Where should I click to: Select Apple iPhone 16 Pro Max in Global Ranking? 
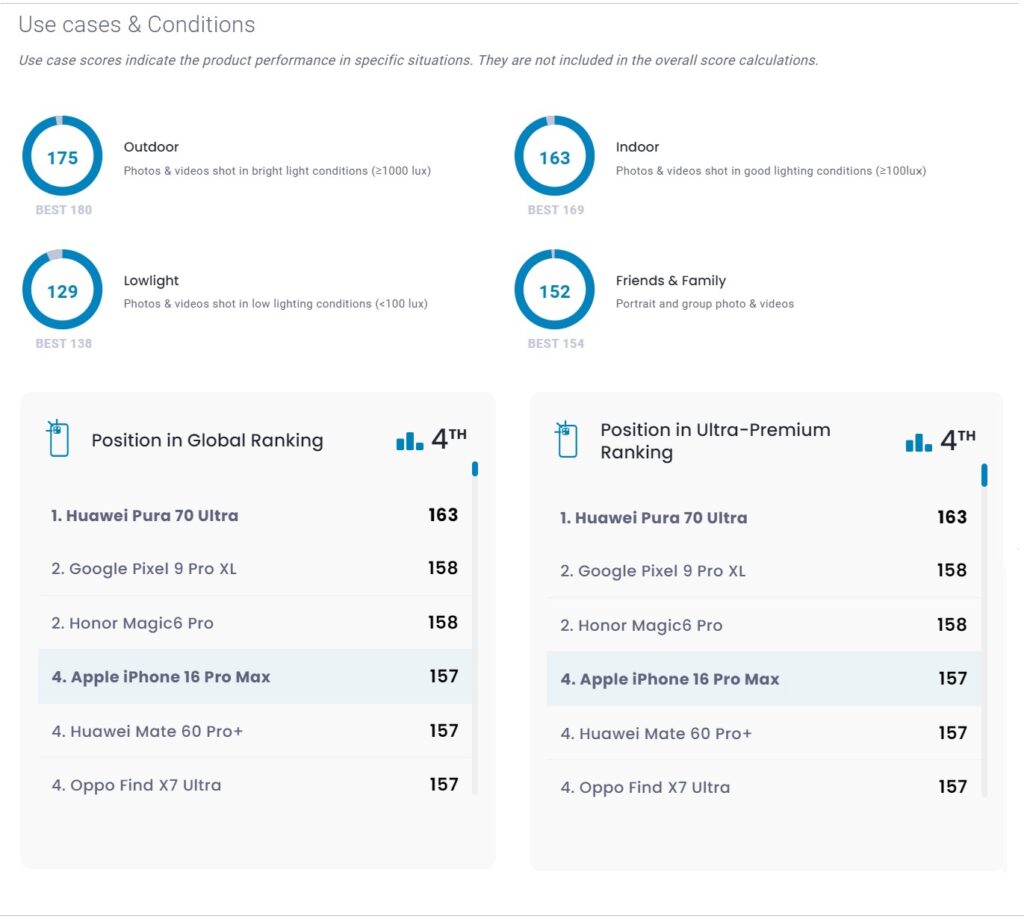point(161,677)
